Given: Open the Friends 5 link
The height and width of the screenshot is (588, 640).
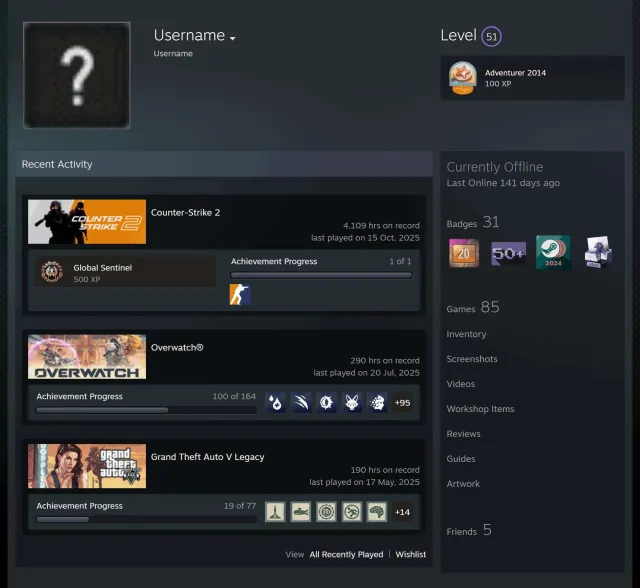Looking at the screenshot, I should point(469,530).
